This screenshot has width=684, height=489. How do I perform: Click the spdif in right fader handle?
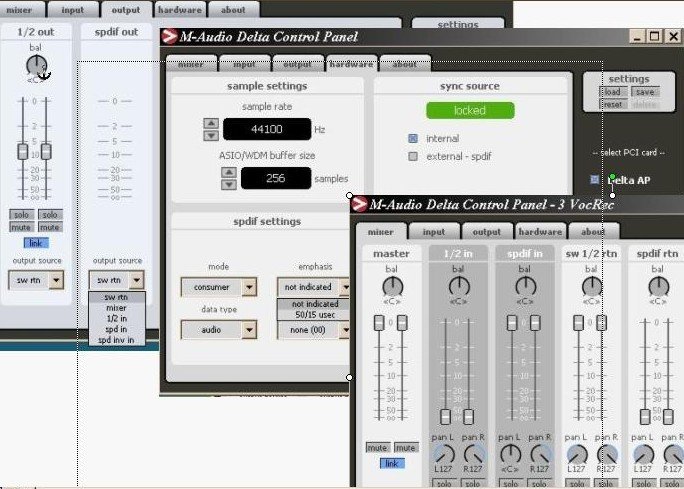click(x=535, y=323)
